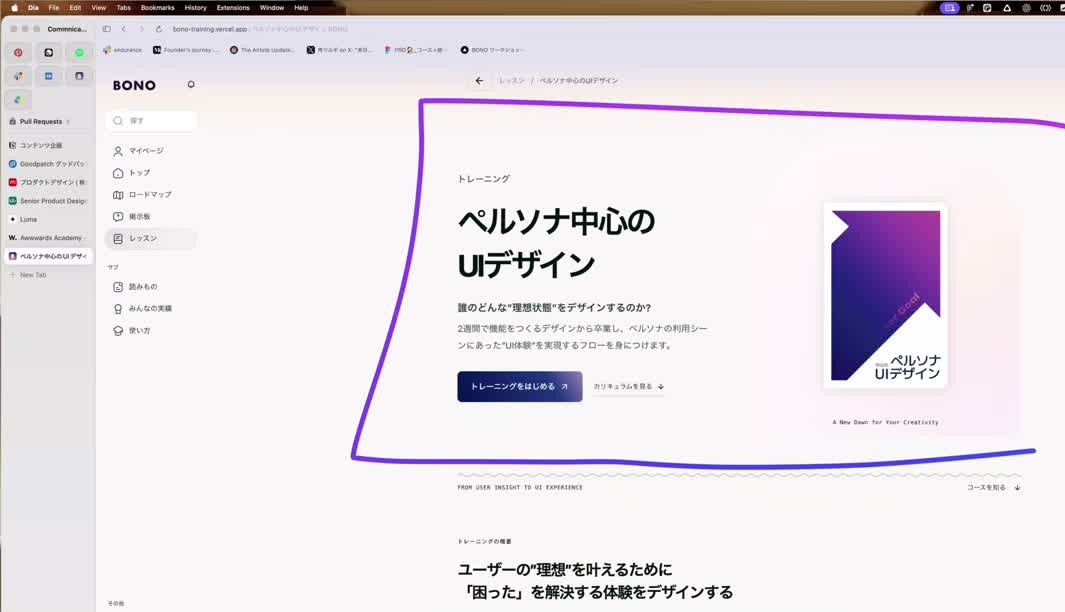The image size is (1065, 612).
Task: Open The Artistic Update bookmark
Action: [262, 50]
